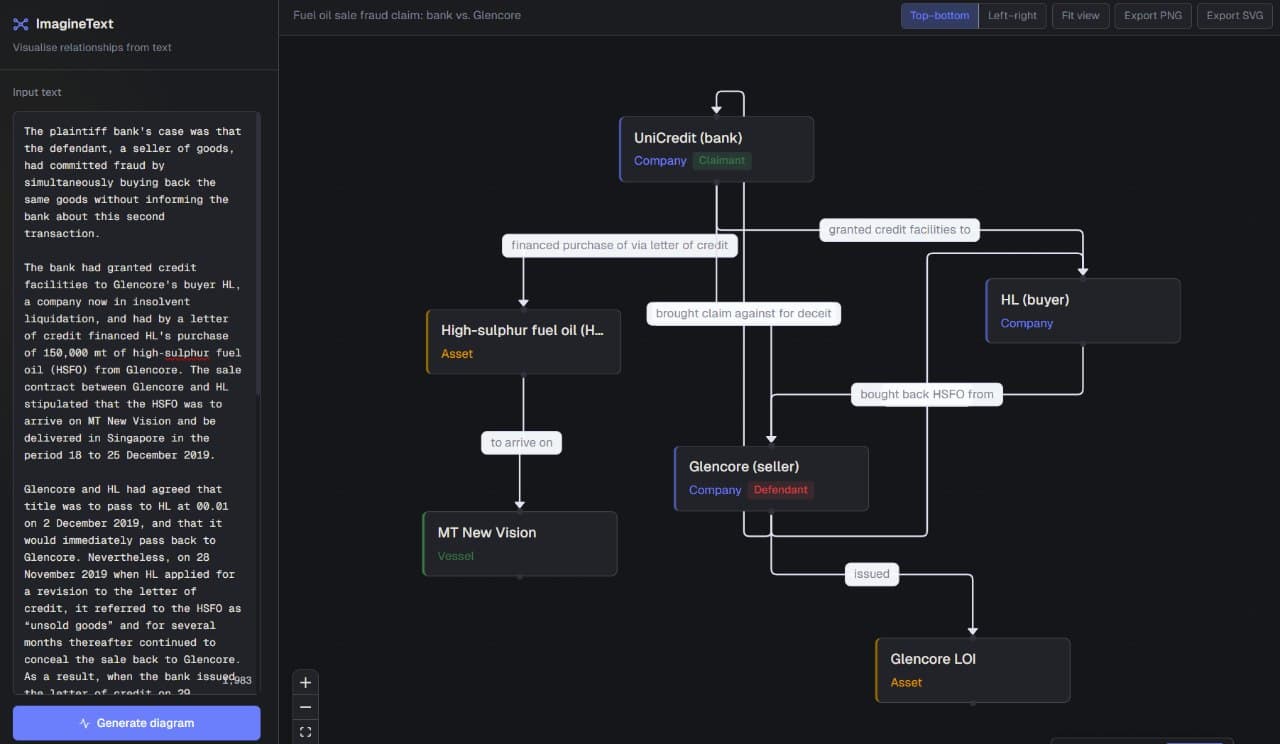
Task: Export the diagram as SVG
Action: point(1235,16)
